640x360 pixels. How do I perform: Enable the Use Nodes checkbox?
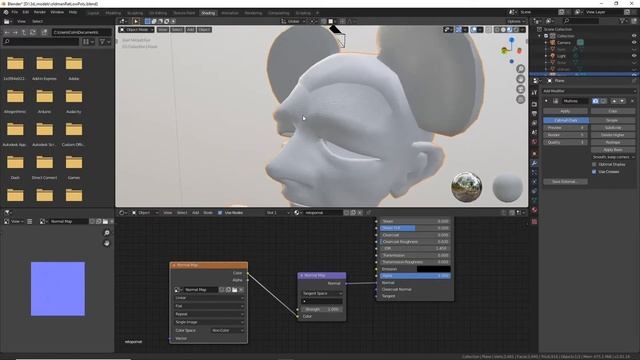(x=220, y=213)
